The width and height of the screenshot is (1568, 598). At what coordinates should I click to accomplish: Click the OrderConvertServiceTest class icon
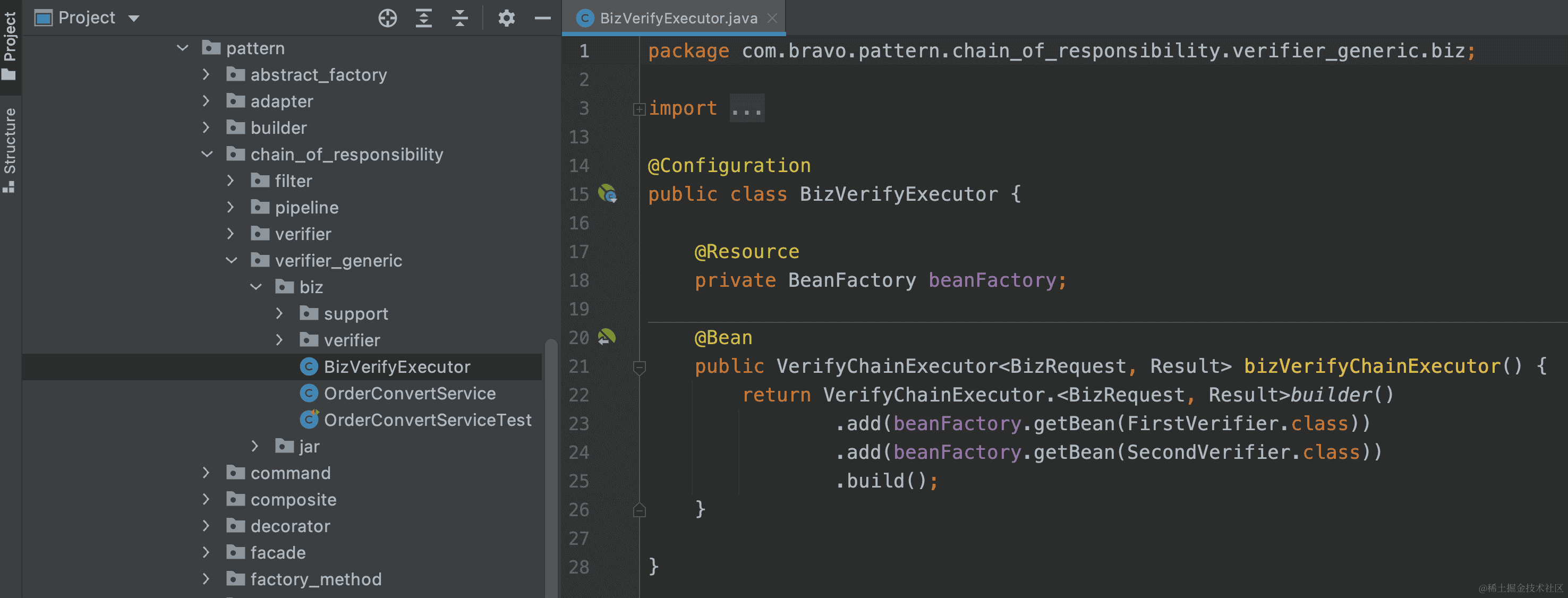309,420
